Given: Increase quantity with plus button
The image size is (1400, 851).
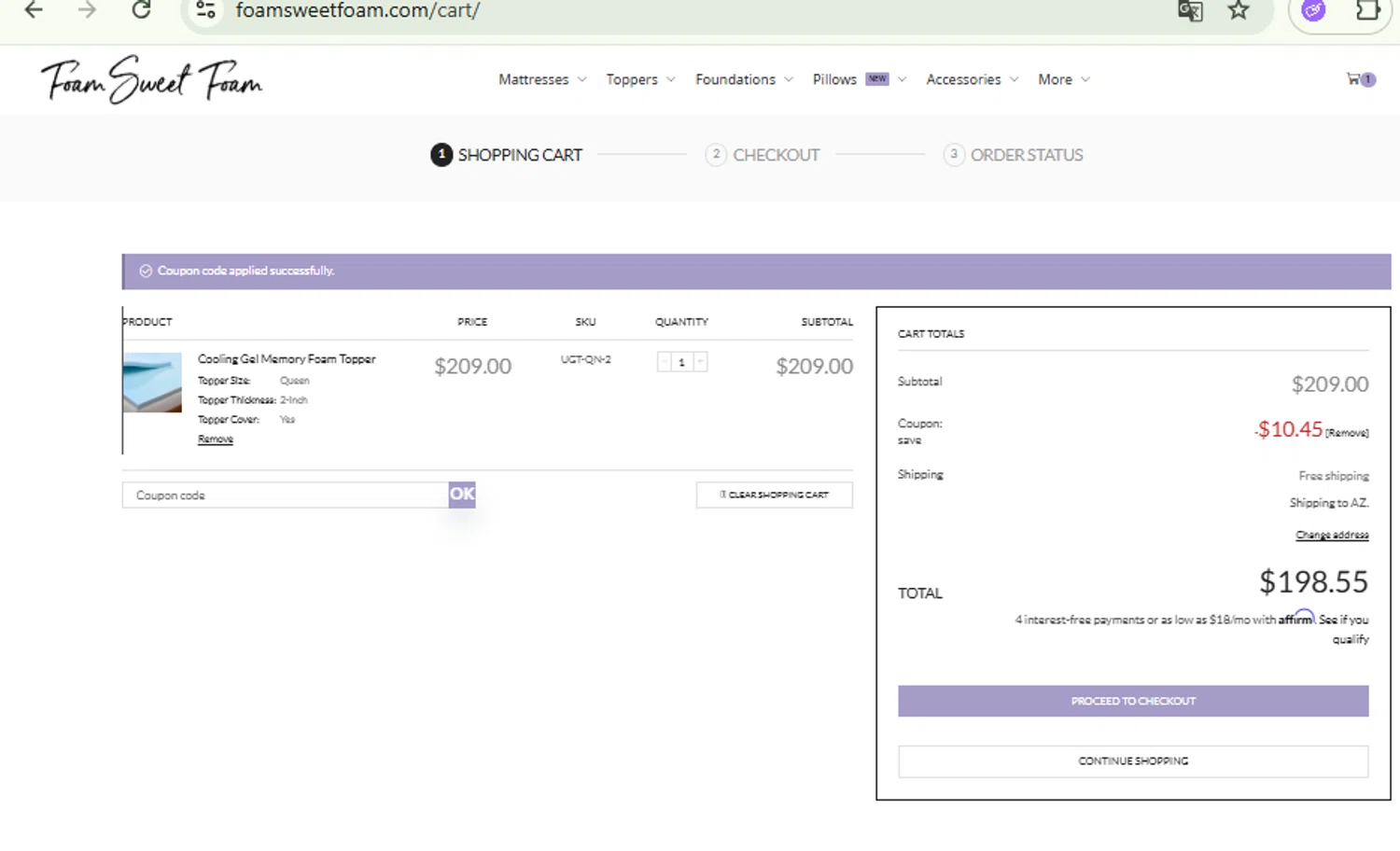Looking at the screenshot, I should [700, 362].
